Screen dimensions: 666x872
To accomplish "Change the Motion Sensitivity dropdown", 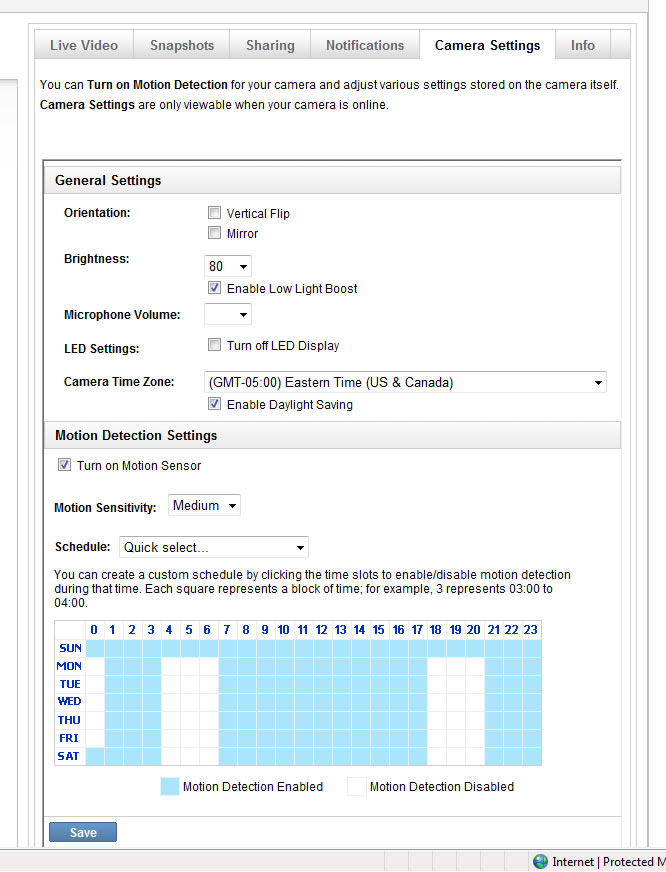I will (205, 506).
